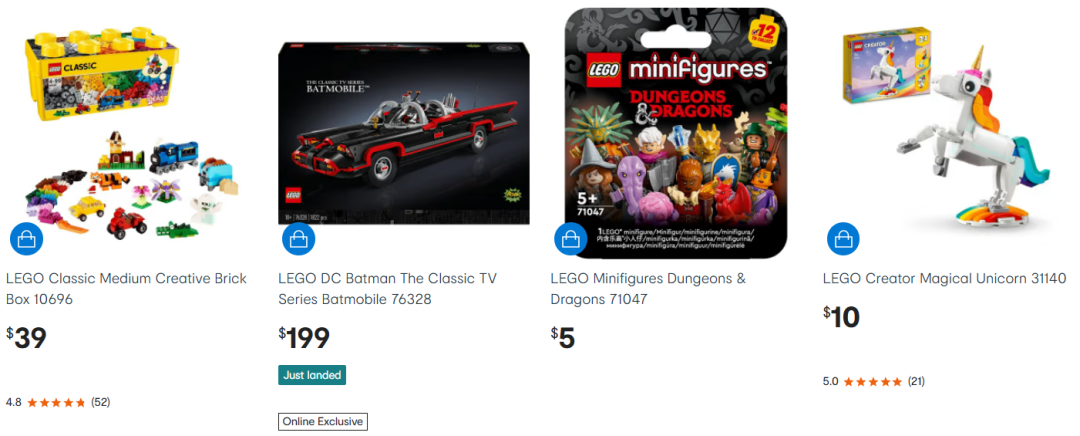
Task: Add Magical Unicorn 31140 to bag
Action: tap(843, 239)
